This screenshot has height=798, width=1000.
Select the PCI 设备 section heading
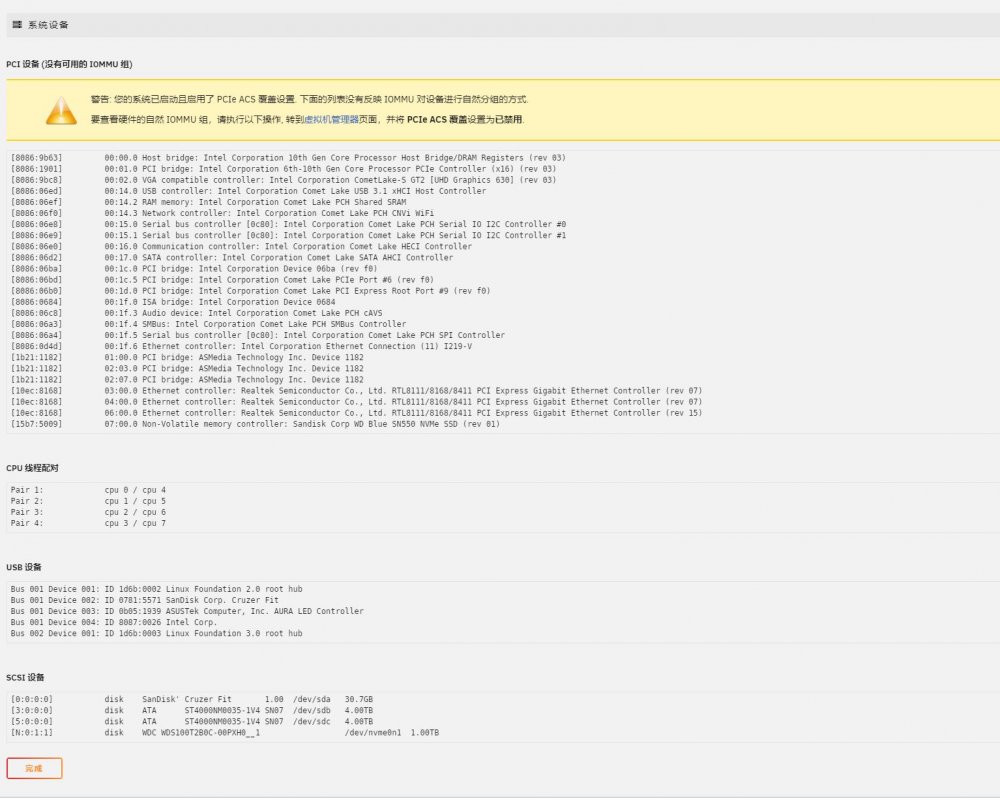[70, 64]
